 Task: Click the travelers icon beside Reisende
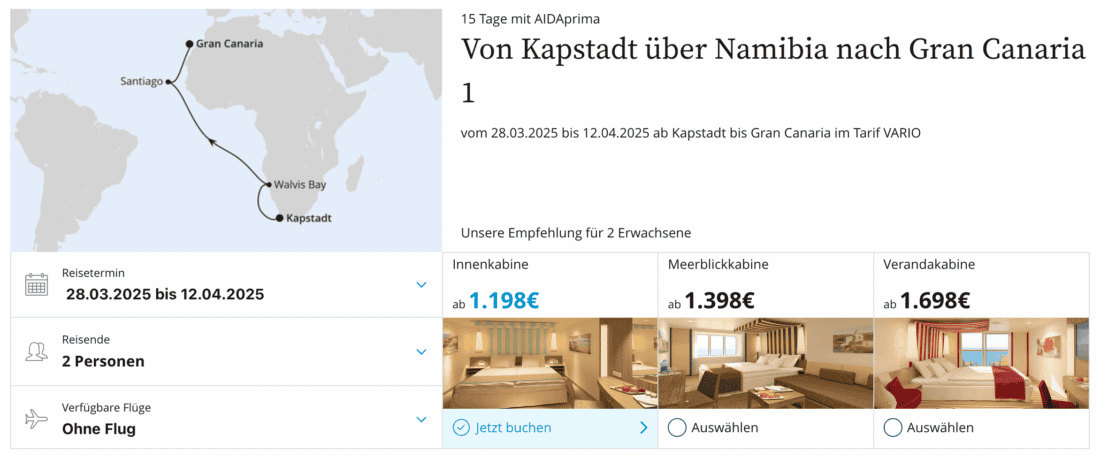tap(36, 352)
